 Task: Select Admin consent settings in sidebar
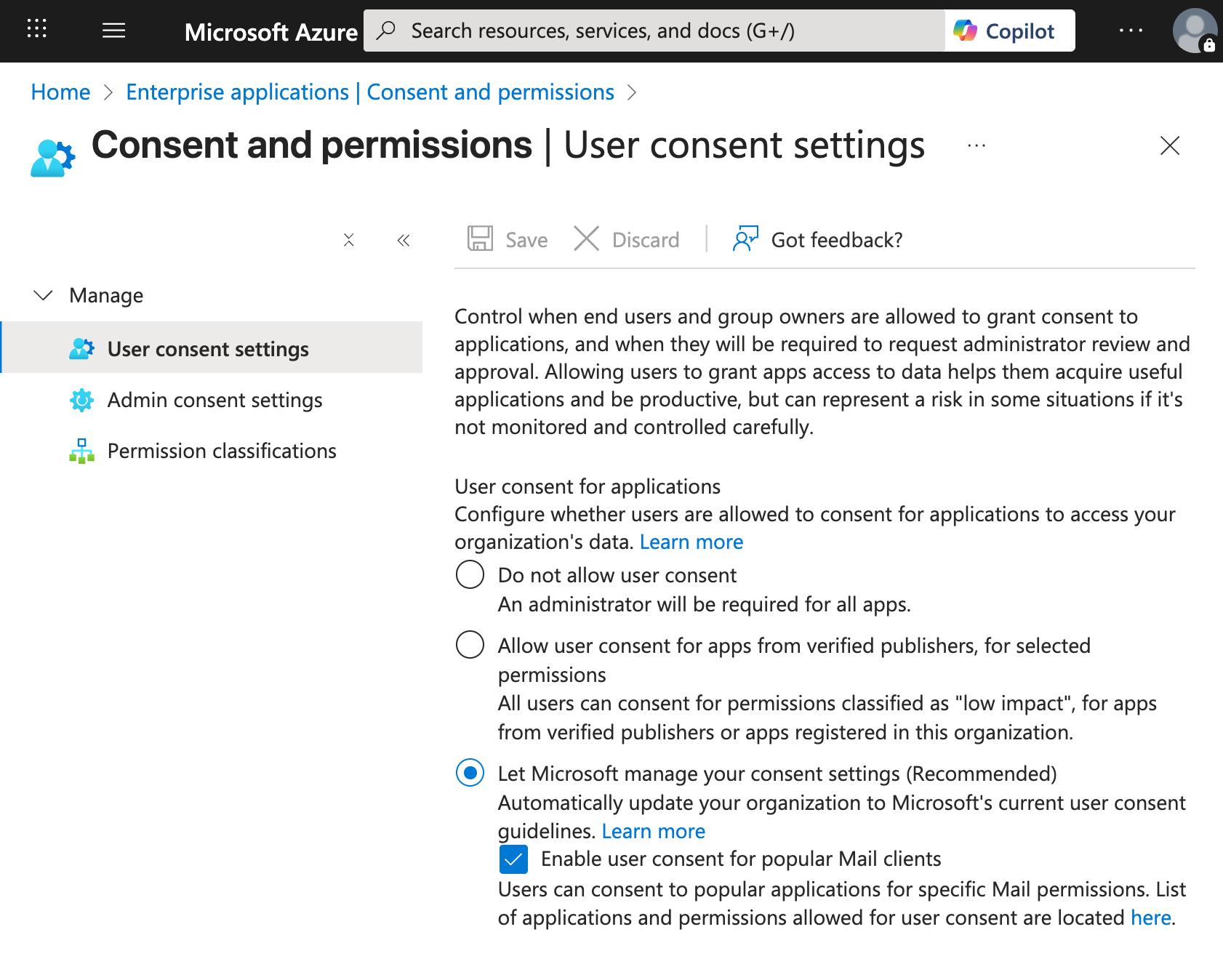tap(214, 400)
